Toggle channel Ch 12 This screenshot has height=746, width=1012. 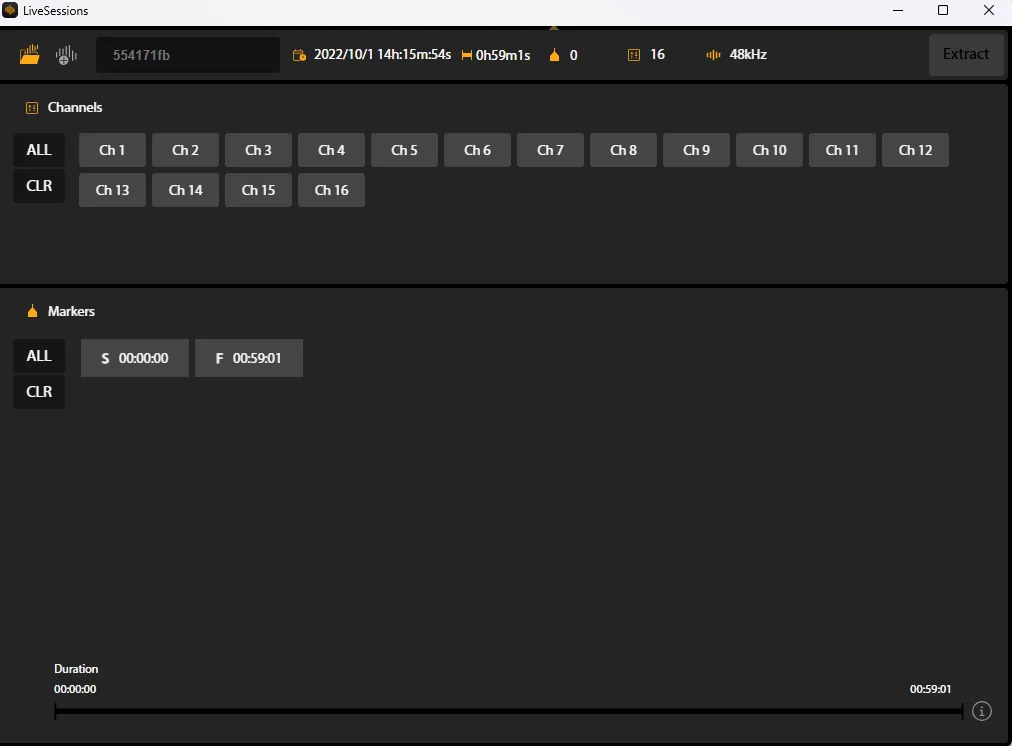click(x=915, y=150)
